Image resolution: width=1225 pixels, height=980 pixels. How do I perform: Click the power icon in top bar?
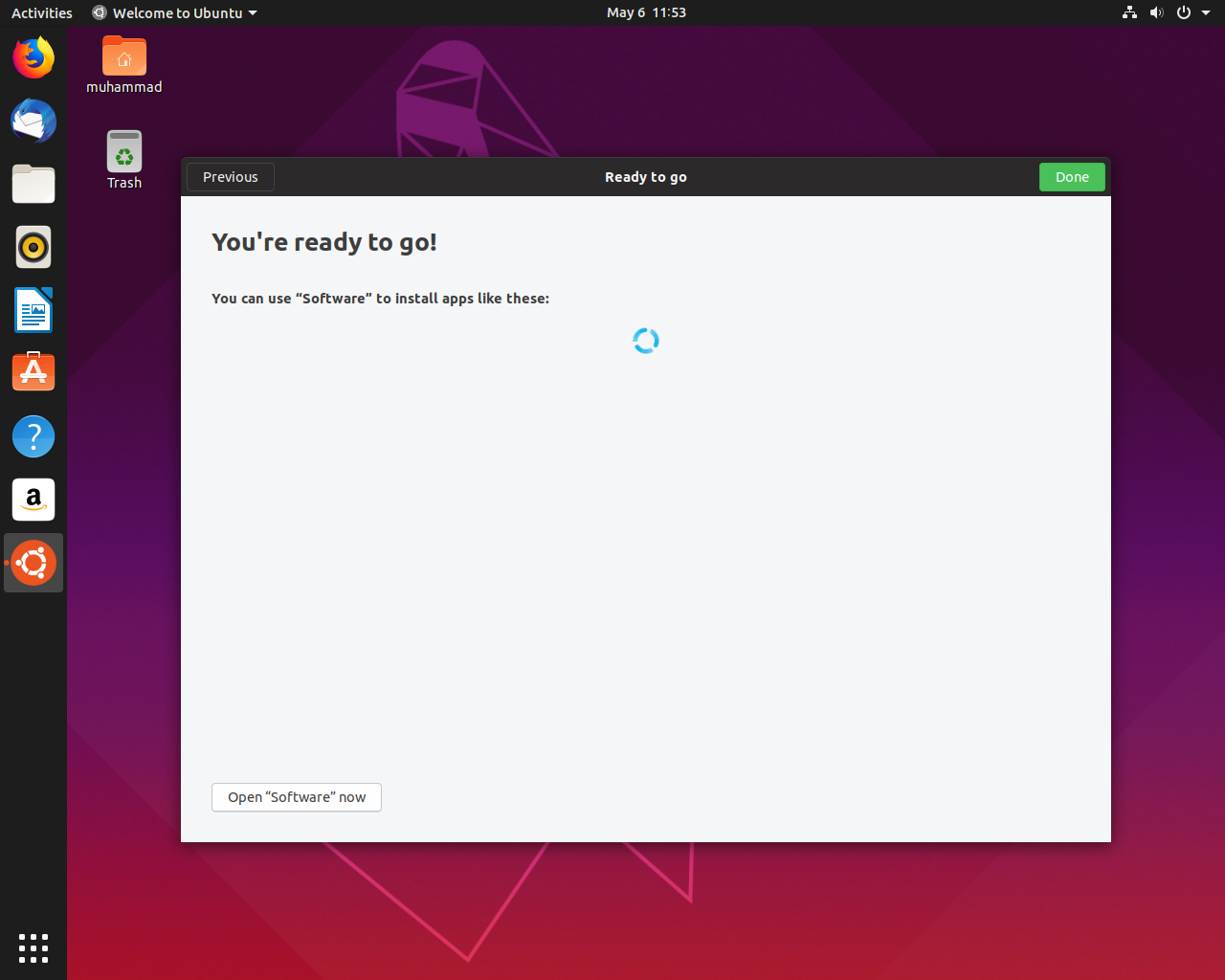1184,12
